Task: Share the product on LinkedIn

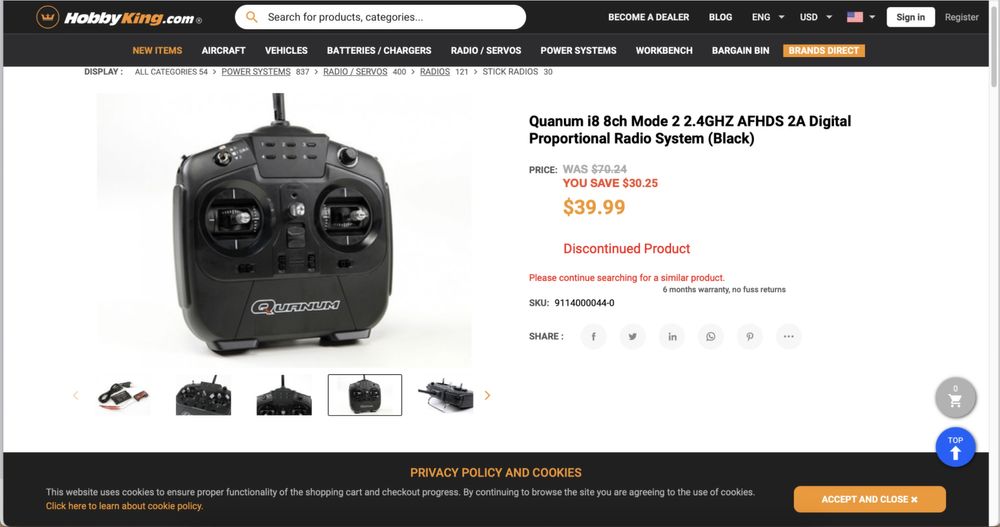Action: coord(672,336)
